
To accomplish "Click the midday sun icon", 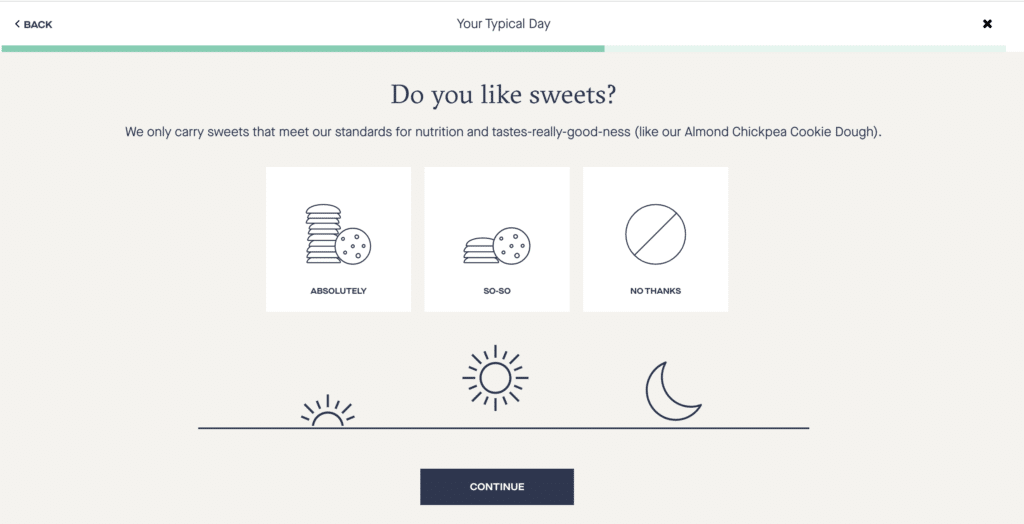I will (495, 378).
